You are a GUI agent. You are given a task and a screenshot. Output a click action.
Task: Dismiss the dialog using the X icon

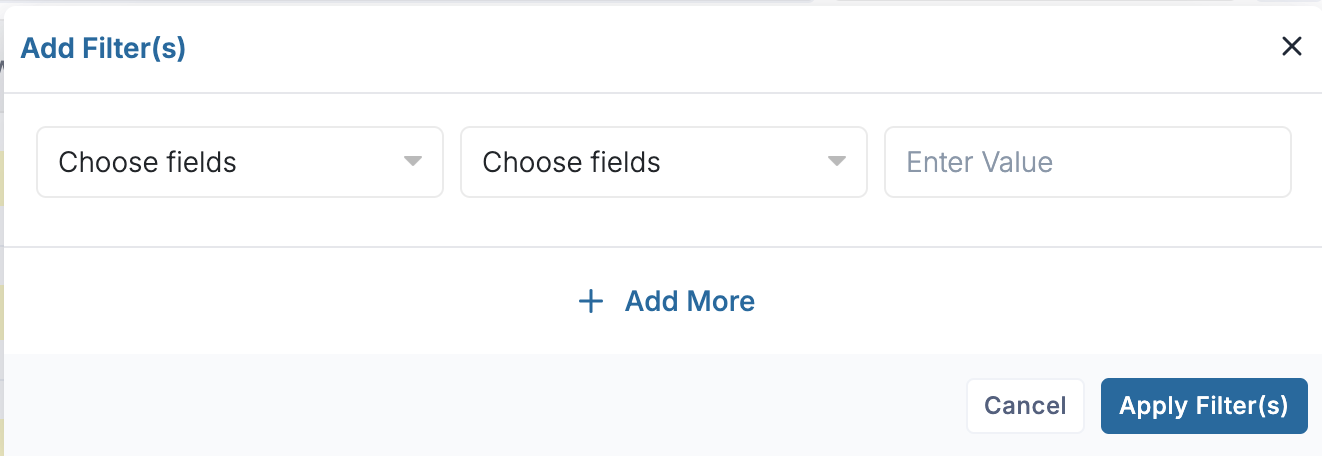point(1292,46)
